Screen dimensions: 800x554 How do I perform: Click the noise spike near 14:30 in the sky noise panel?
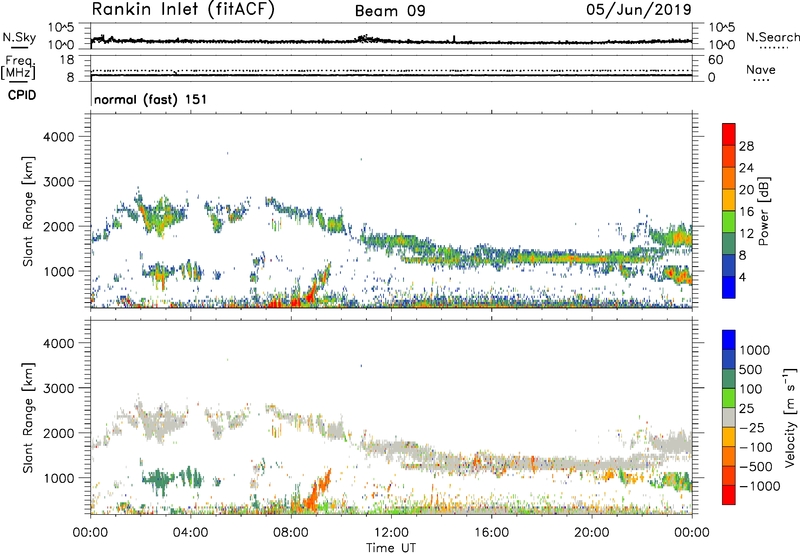coord(454,38)
